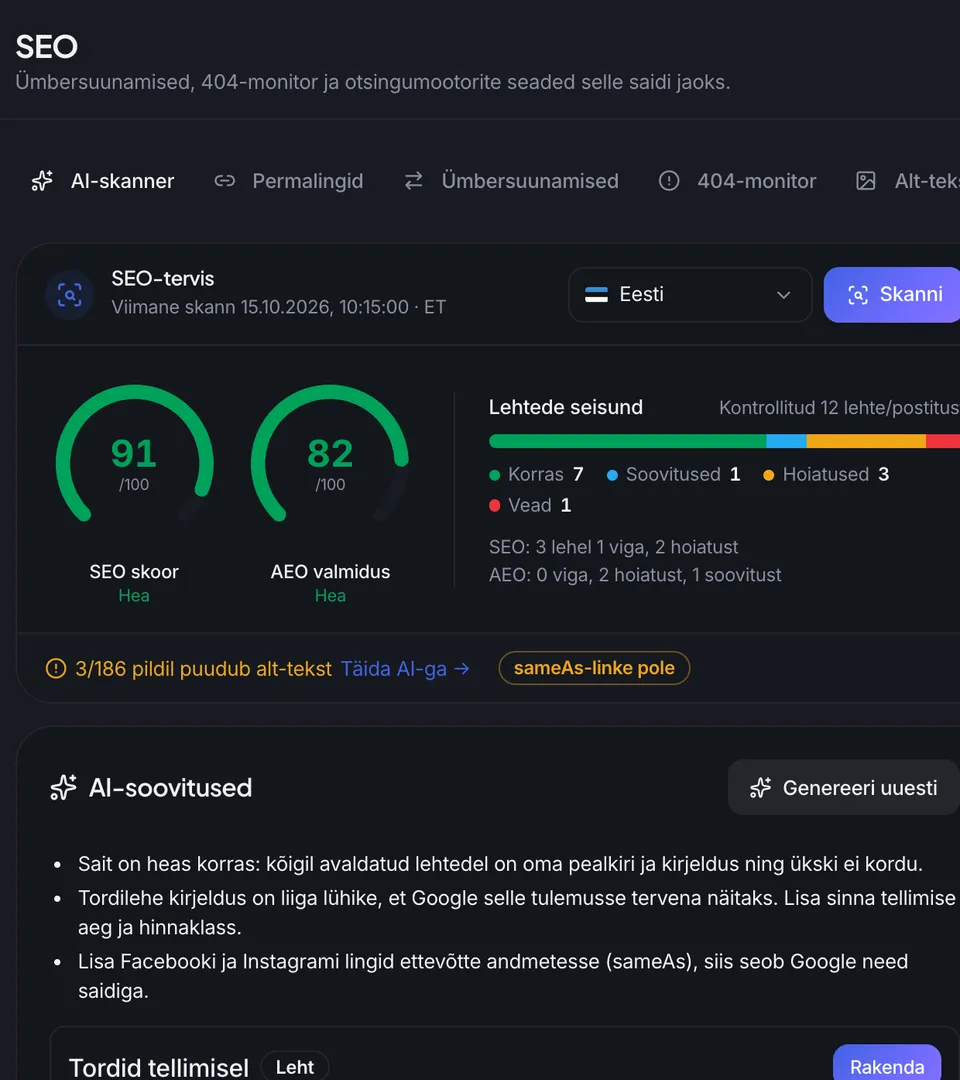960x1080 pixels.
Task: Expand language list via chevron arrow
Action: pos(784,295)
